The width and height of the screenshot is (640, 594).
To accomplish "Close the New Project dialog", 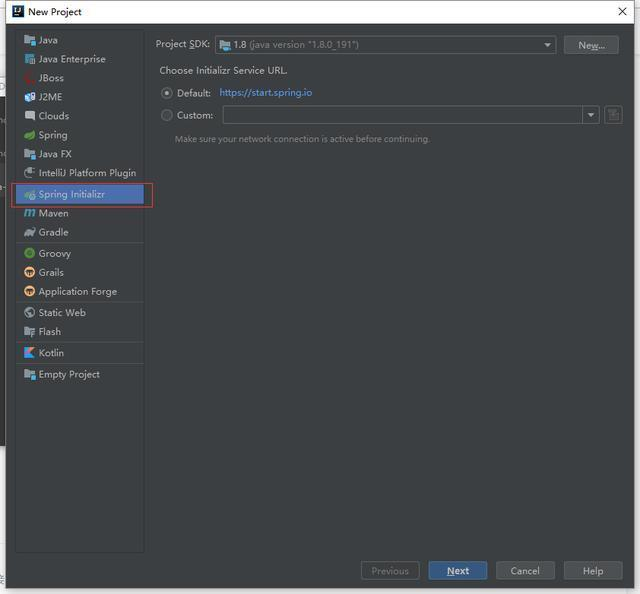I will (622, 11).
